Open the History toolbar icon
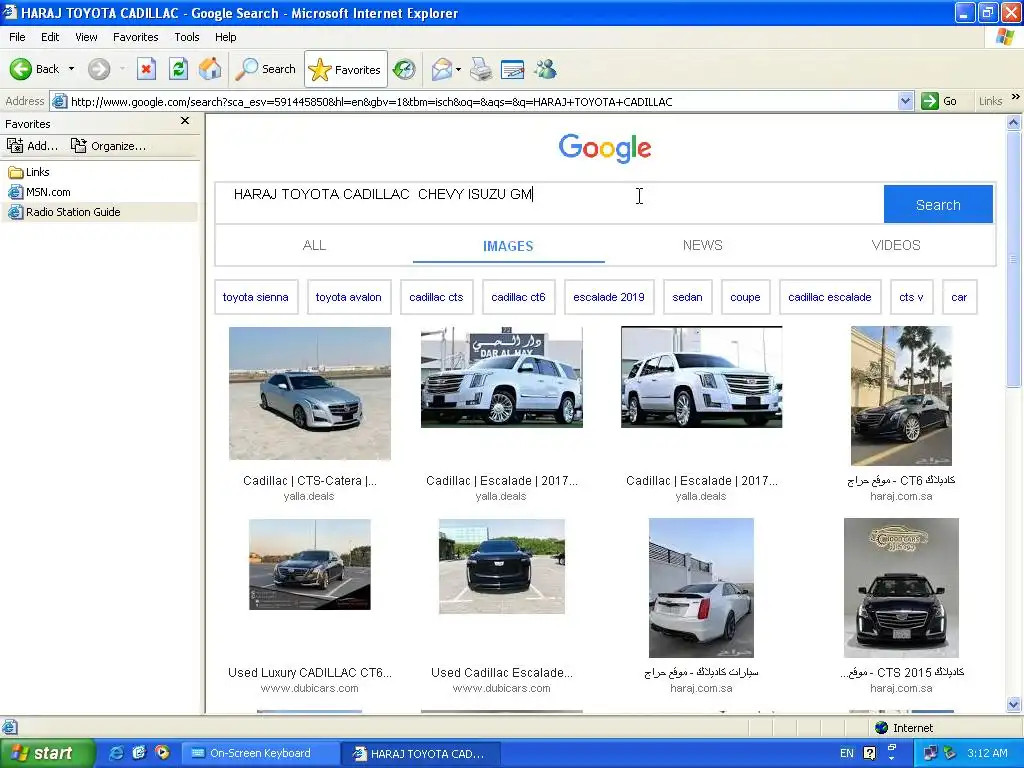The width and height of the screenshot is (1024, 768). pos(404,69)
